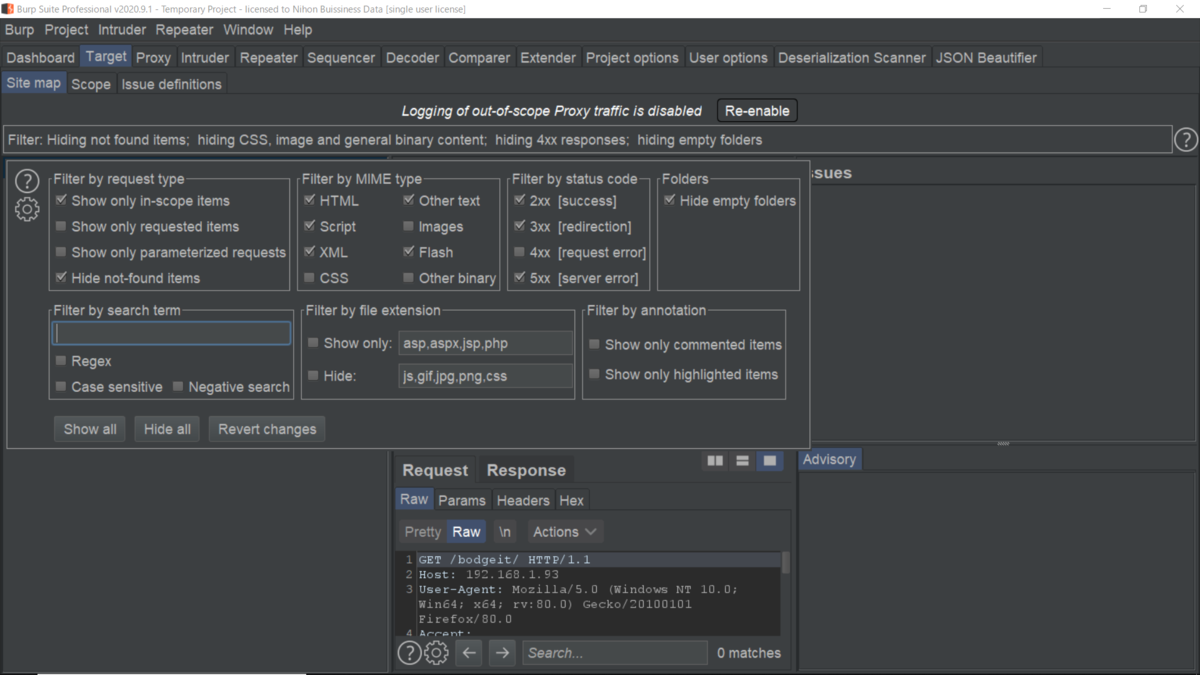Switch to the Dashboard tab
Image resolution: width=1200 pixels, height=675 pixels.
[x=40, y=57]
